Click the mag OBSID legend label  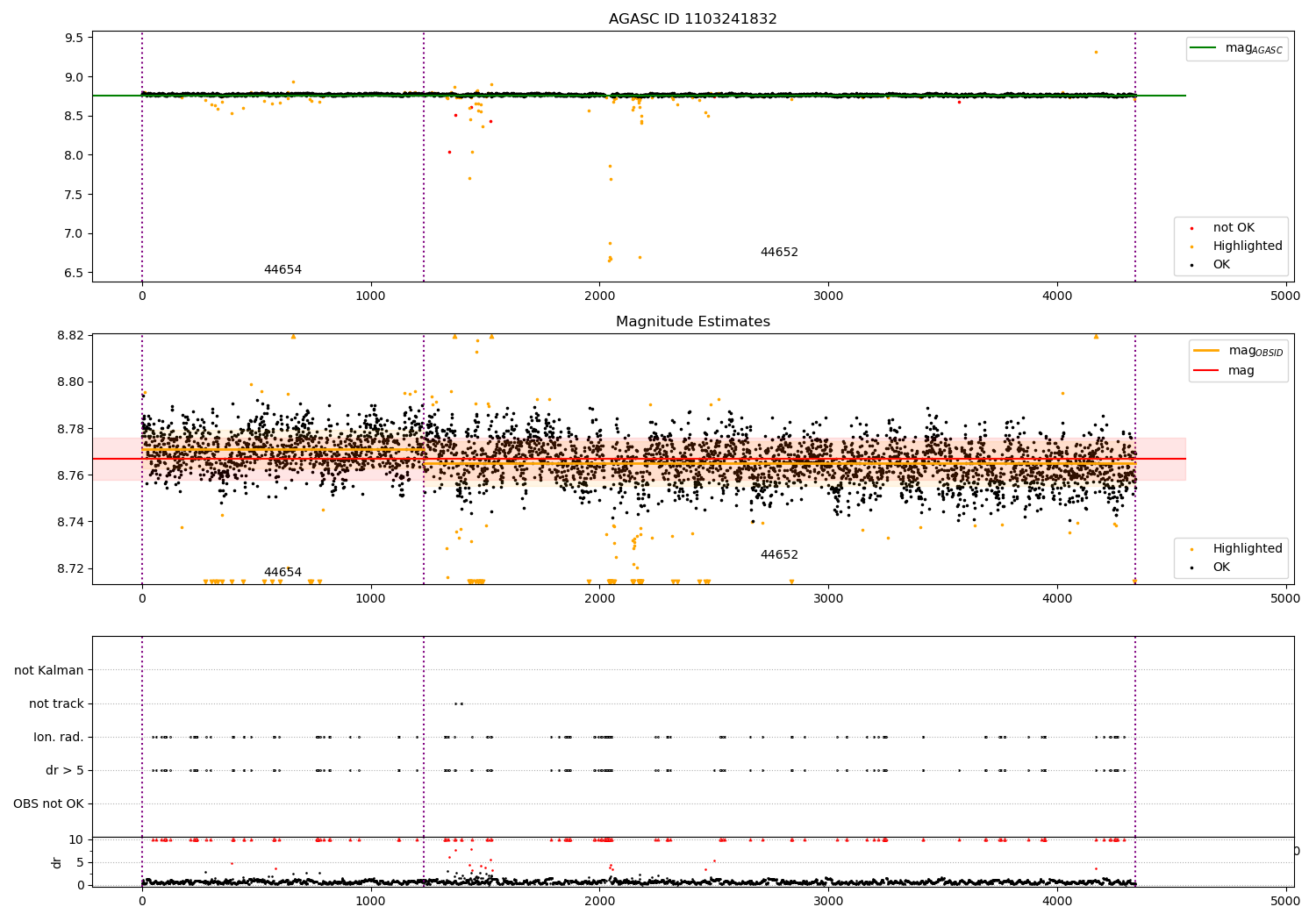[x=1255, y=351]
